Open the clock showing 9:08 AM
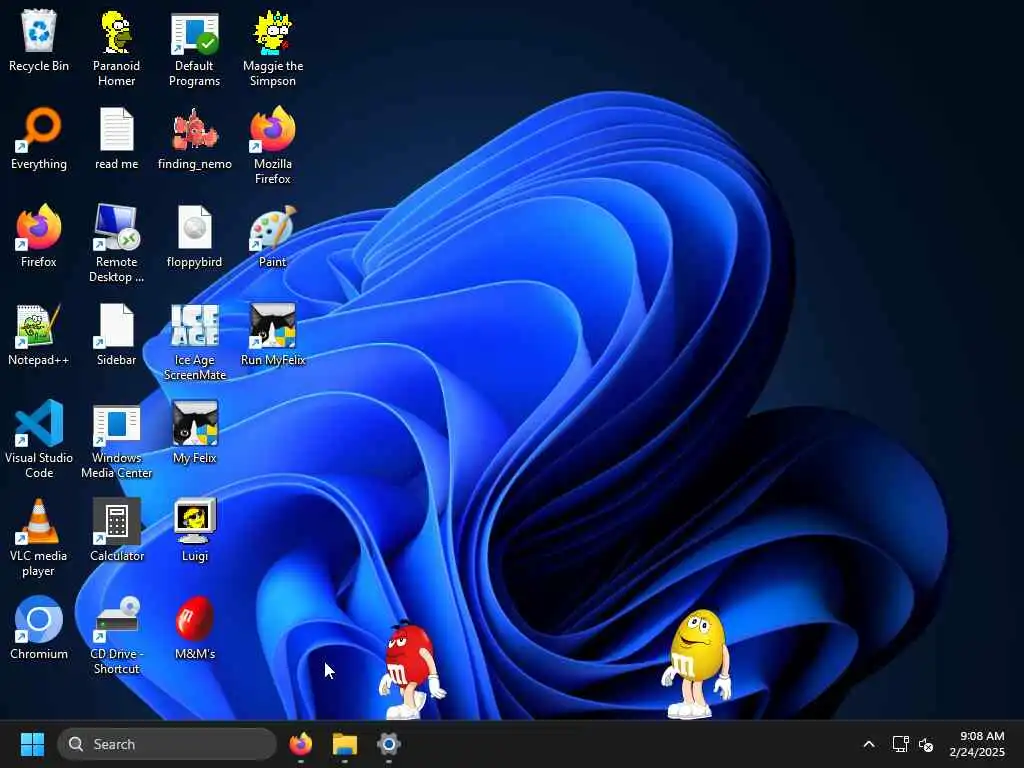 (977, 744)
